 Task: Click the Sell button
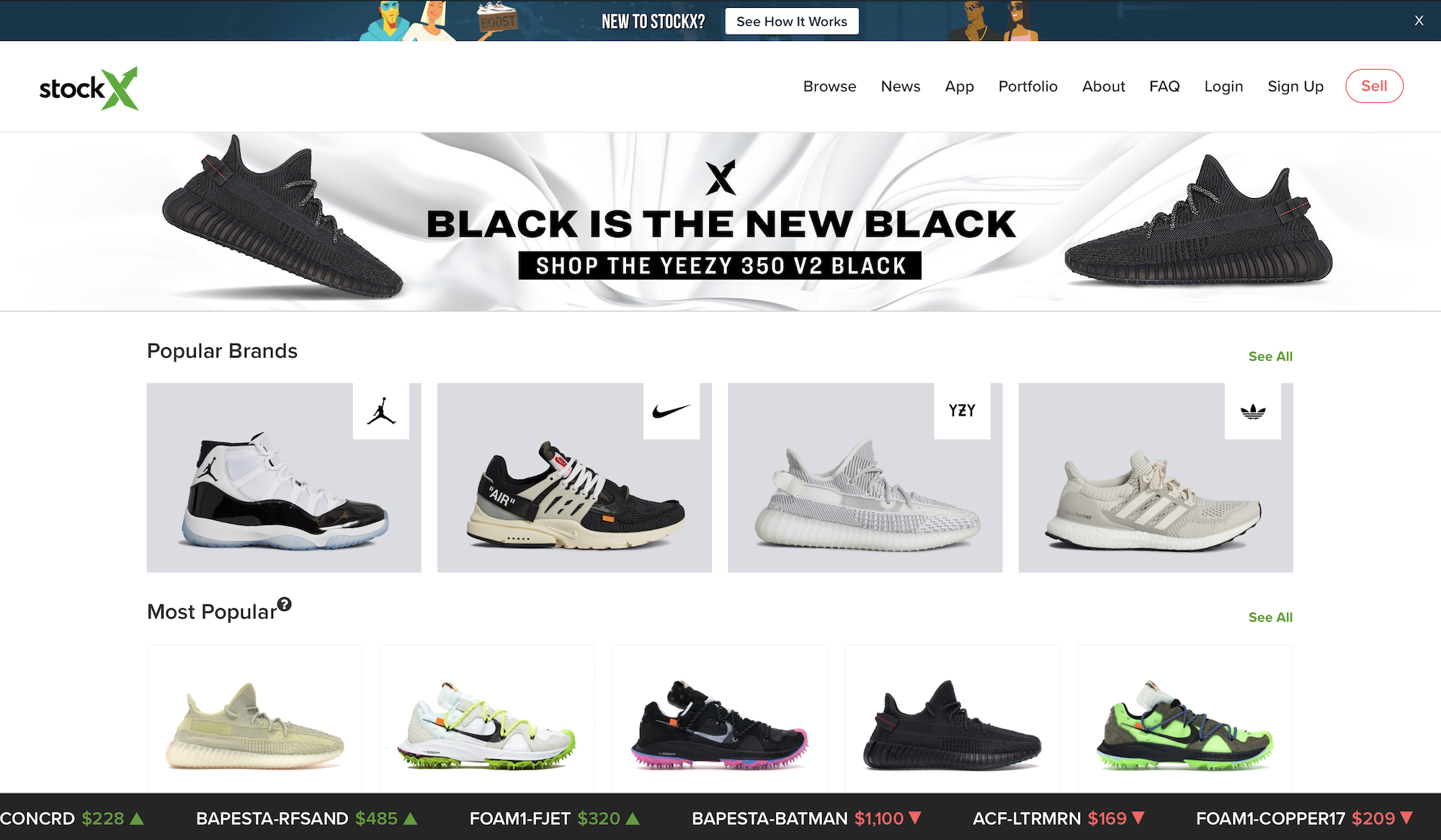tap(1374, 86)
